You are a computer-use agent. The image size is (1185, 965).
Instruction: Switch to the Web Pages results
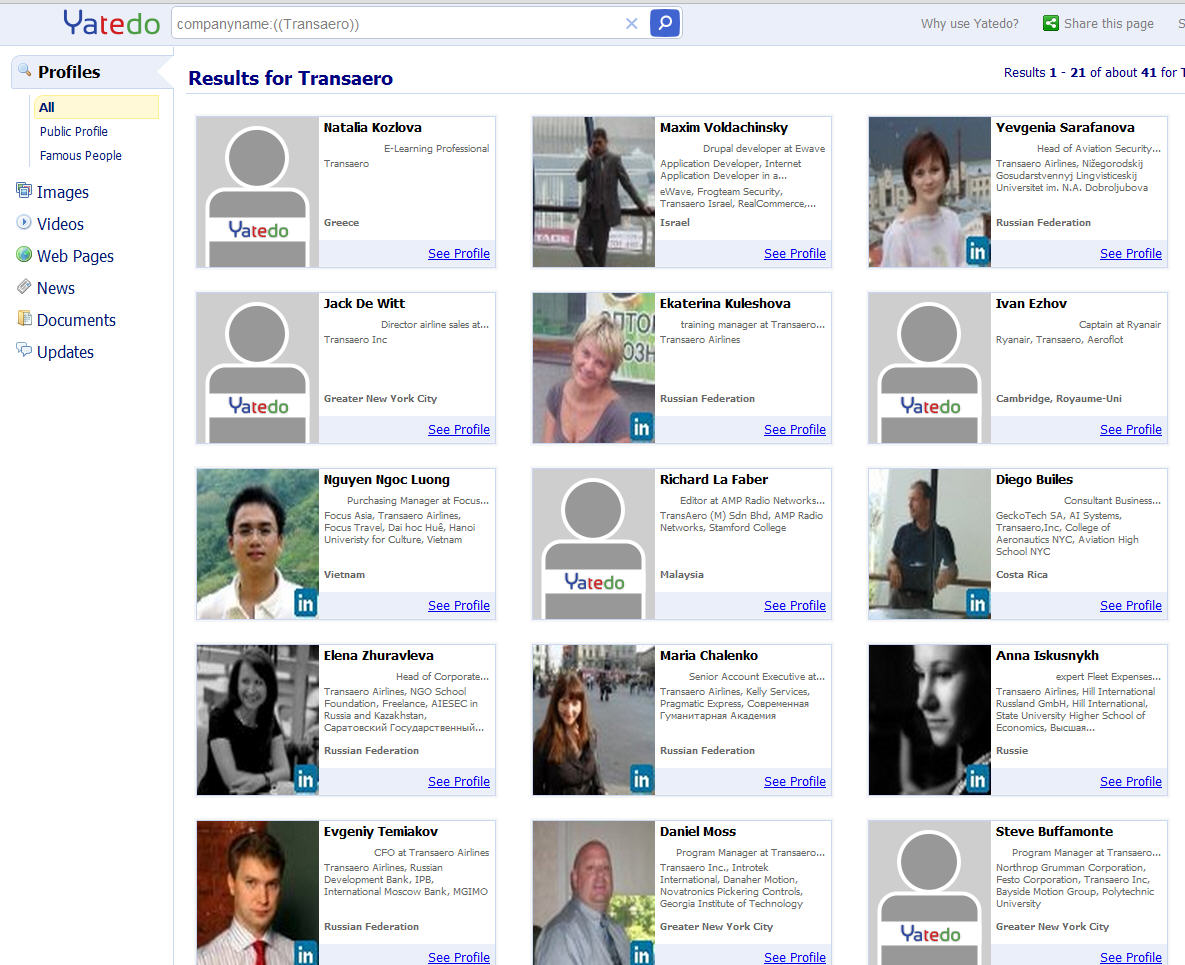point(76,256)
